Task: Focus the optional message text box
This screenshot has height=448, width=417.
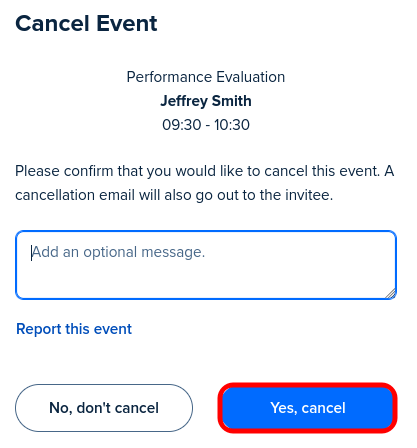Action: [206, 265]
